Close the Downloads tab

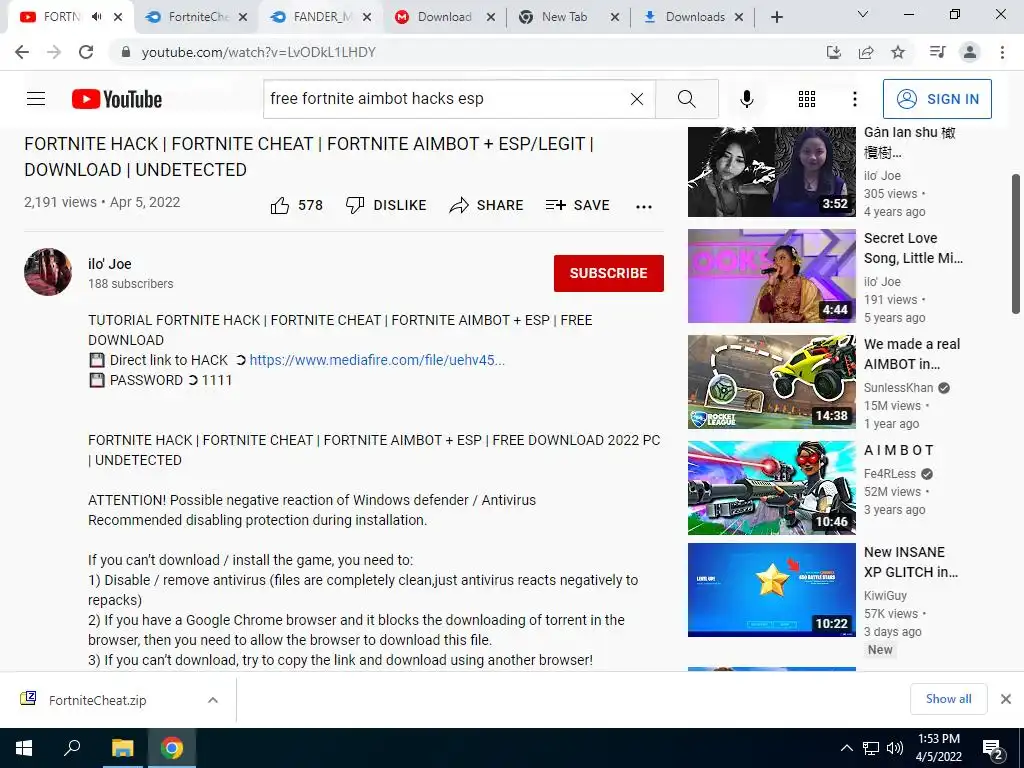[x=739, y=18]
